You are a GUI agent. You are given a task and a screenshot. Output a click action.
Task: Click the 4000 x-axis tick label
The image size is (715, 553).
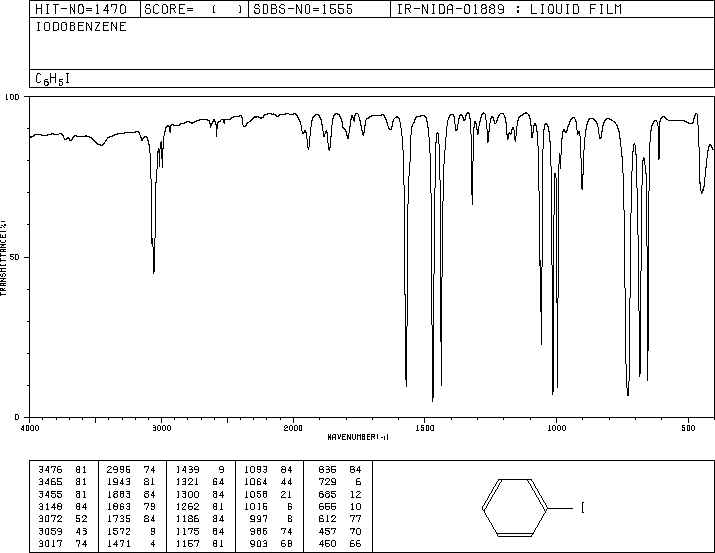pyautogui.click(x=30, y=428)
